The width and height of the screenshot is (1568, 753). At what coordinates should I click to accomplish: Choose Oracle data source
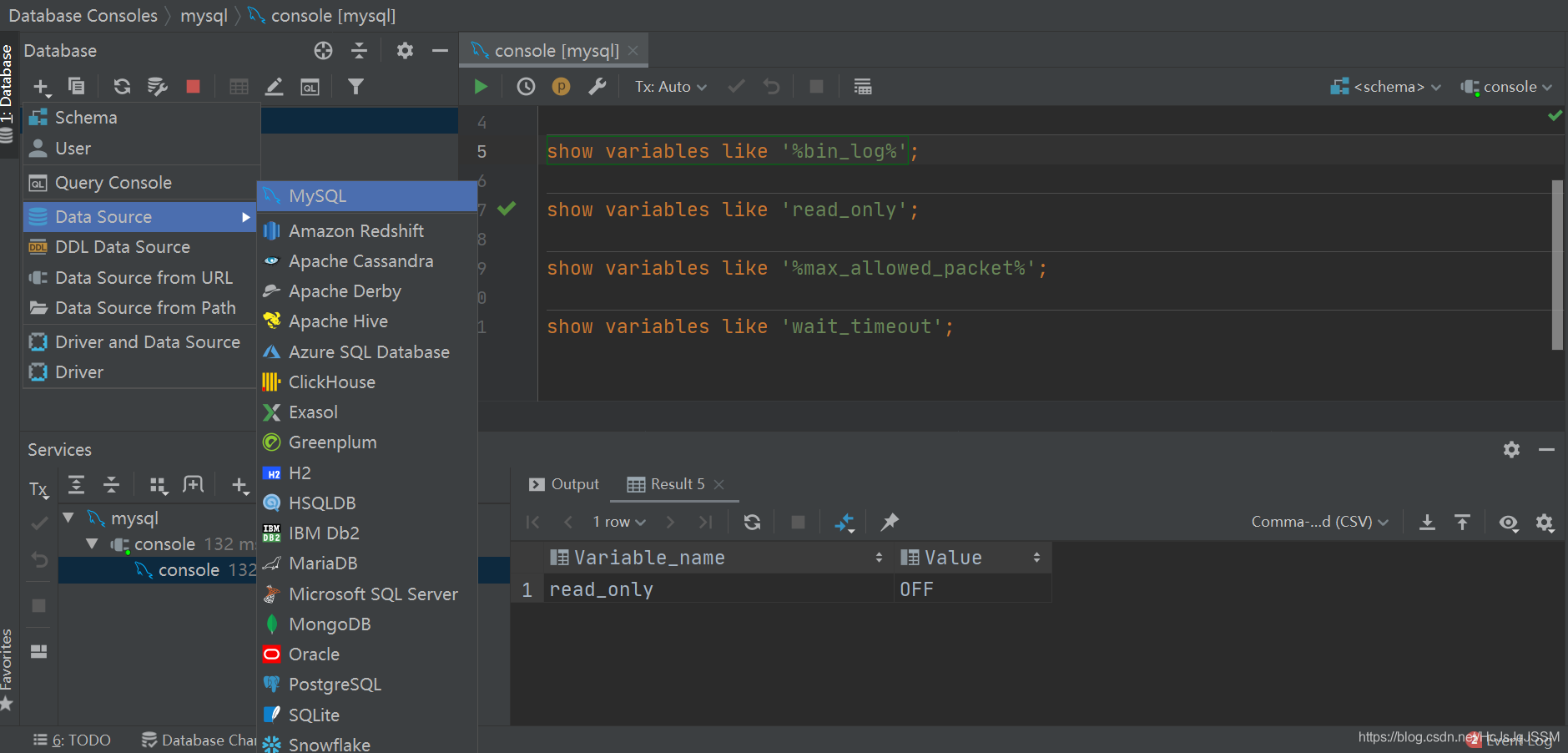(367, 654)
